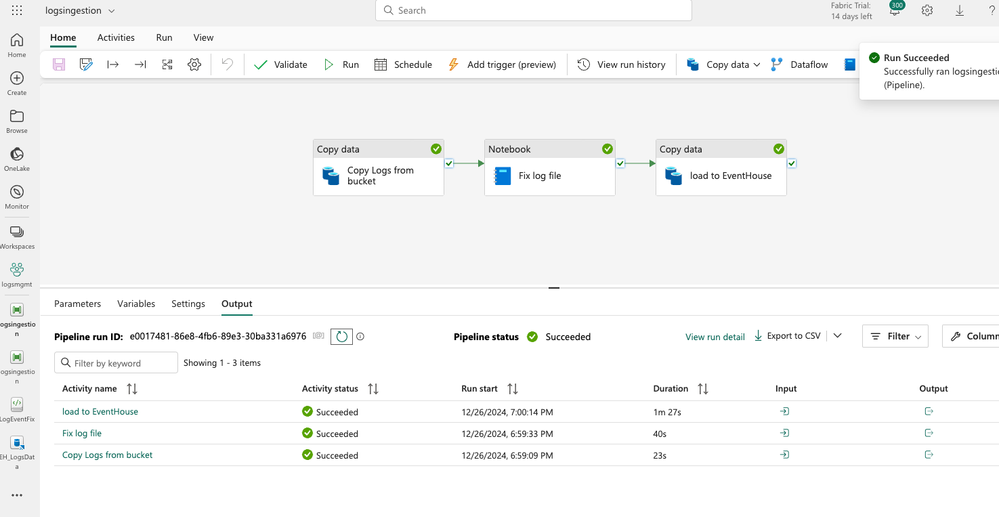Switch to the Activities ribbon tab
This screenshot has width=999, height=517.
[116, 38]
